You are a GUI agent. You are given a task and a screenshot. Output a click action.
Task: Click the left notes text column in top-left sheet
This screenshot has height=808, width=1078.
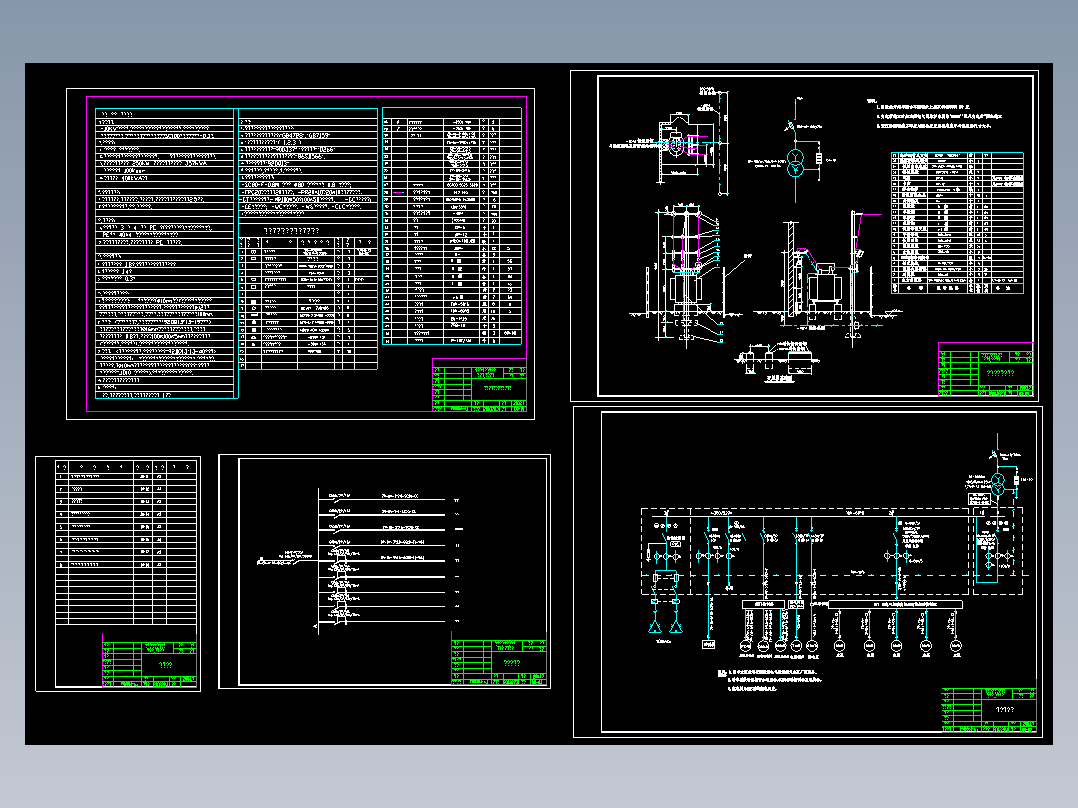(165, 253)
